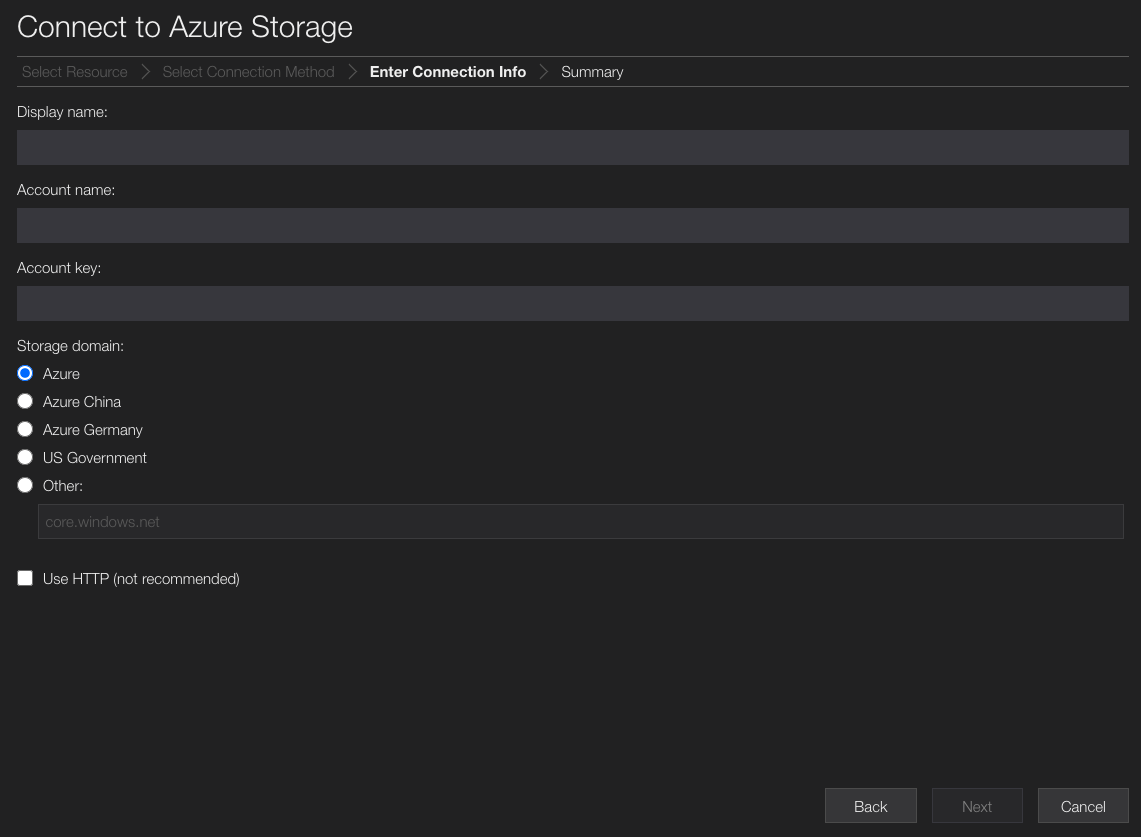1141x837 pixels.
Task: Click the core.windows.net custom domain field
Action: tap(581, 522)
